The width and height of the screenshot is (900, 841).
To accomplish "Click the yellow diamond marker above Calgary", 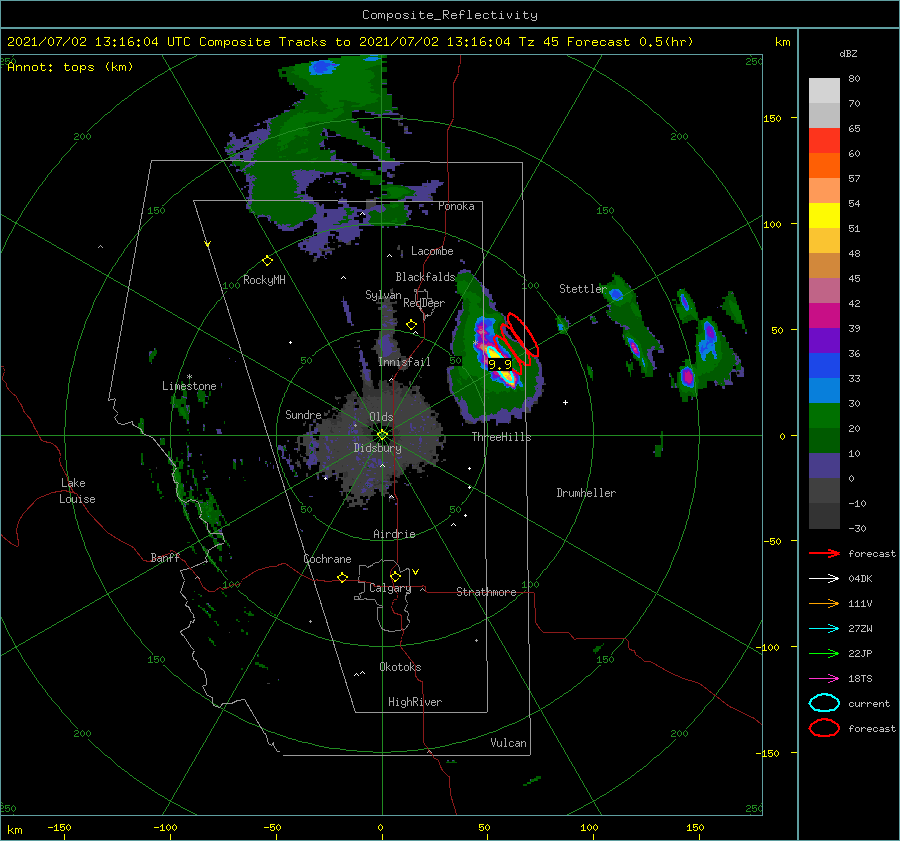I will click(x=395, y=576).
